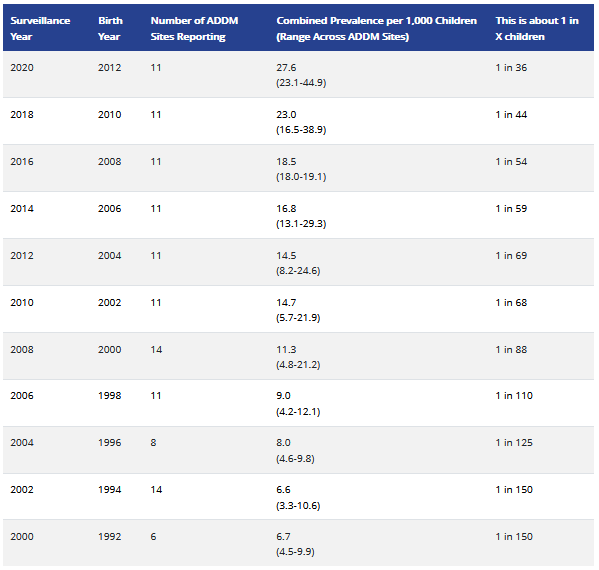599x570 pixels.
Task: Select the Number of ADDM Sites Reporting header
Action: tap(194, 29)
